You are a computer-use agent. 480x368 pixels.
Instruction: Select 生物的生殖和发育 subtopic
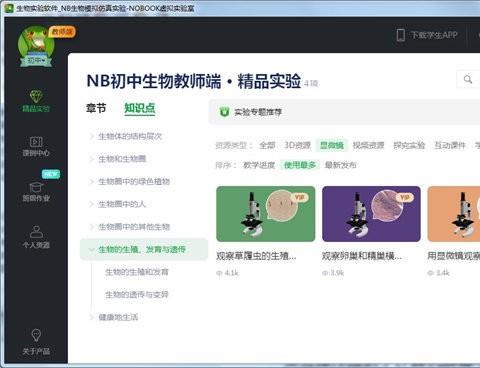click(x=137, y=272)
